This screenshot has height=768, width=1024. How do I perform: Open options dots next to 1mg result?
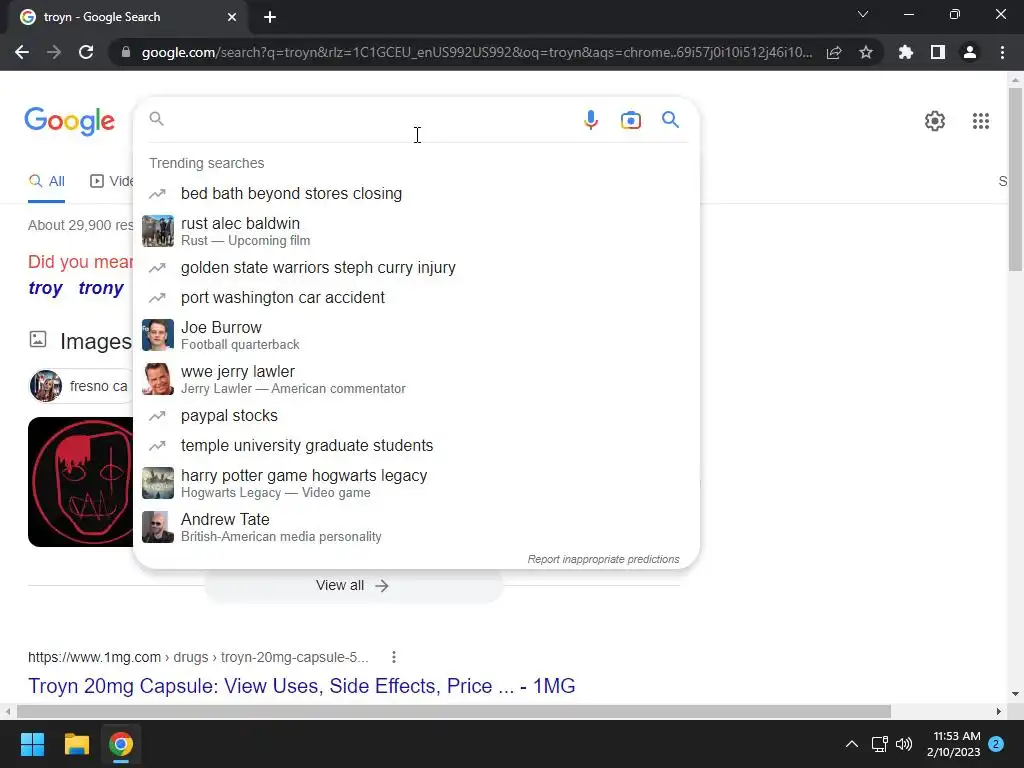click(393, 657)
